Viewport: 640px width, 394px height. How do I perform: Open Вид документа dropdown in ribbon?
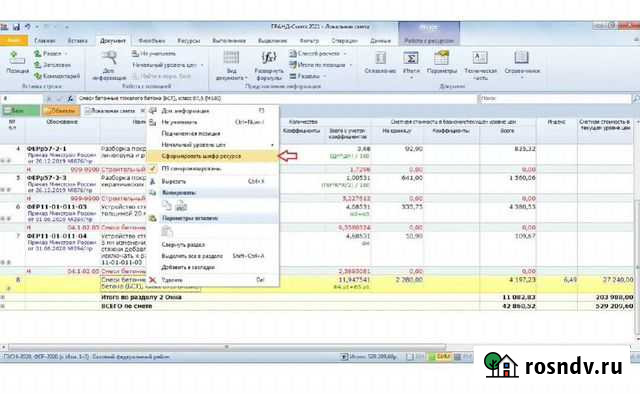231,65
